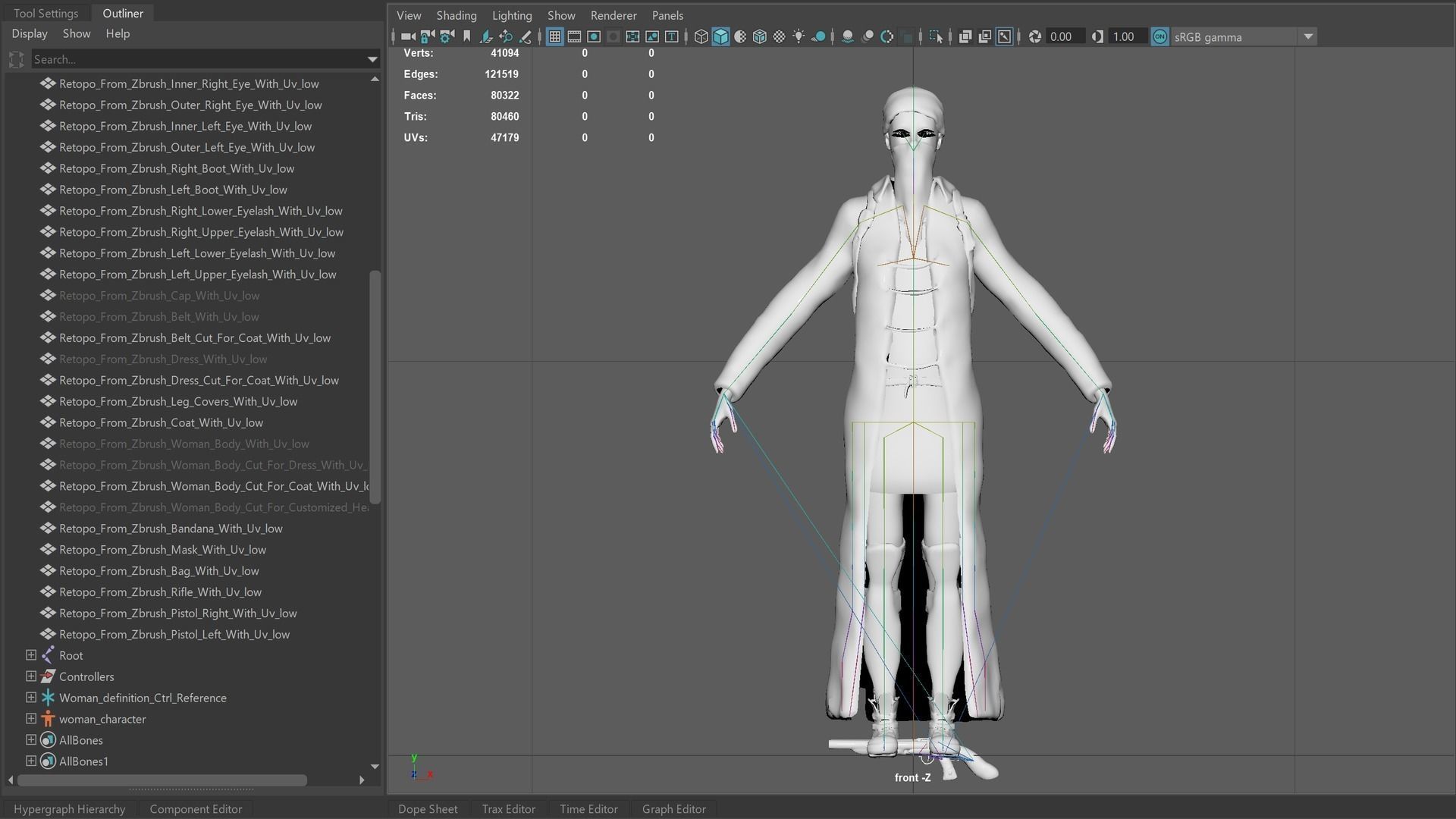Click the lock camera icon
The image size is (1456, 819).
coord(427,36)
